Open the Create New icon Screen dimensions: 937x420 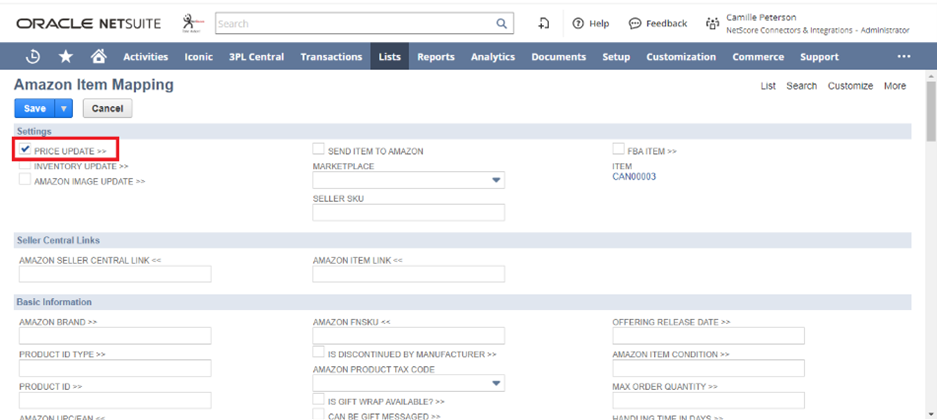(x=543, y=24)
